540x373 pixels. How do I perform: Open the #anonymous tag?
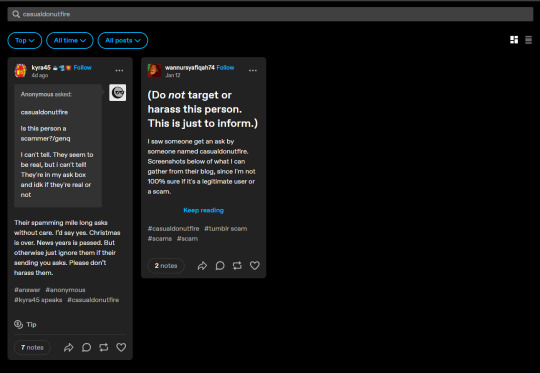(65, 290)
